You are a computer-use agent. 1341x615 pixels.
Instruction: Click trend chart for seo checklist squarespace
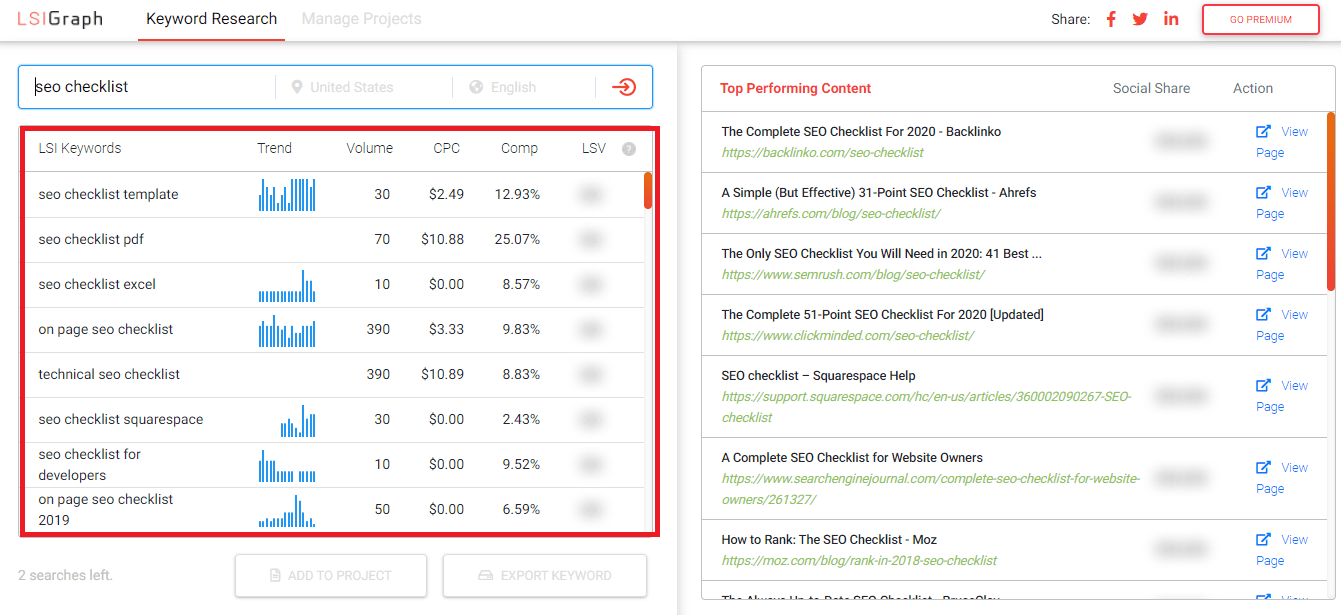[298, 421]
